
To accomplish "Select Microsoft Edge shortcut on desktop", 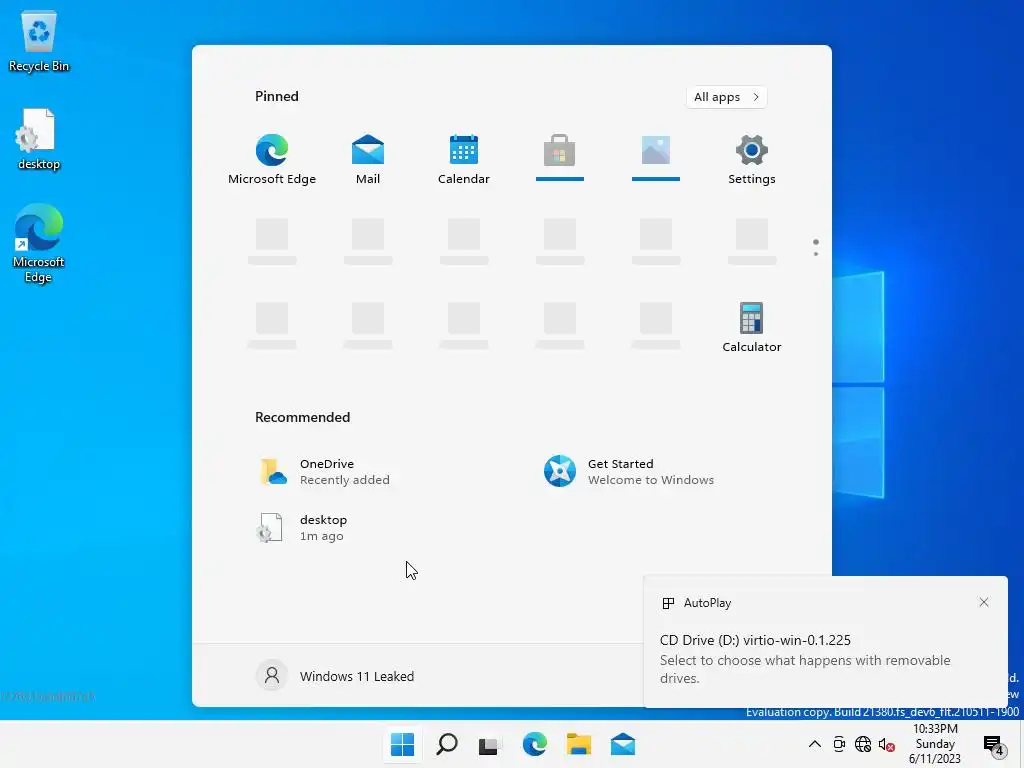I will click(x=39, y=243).
